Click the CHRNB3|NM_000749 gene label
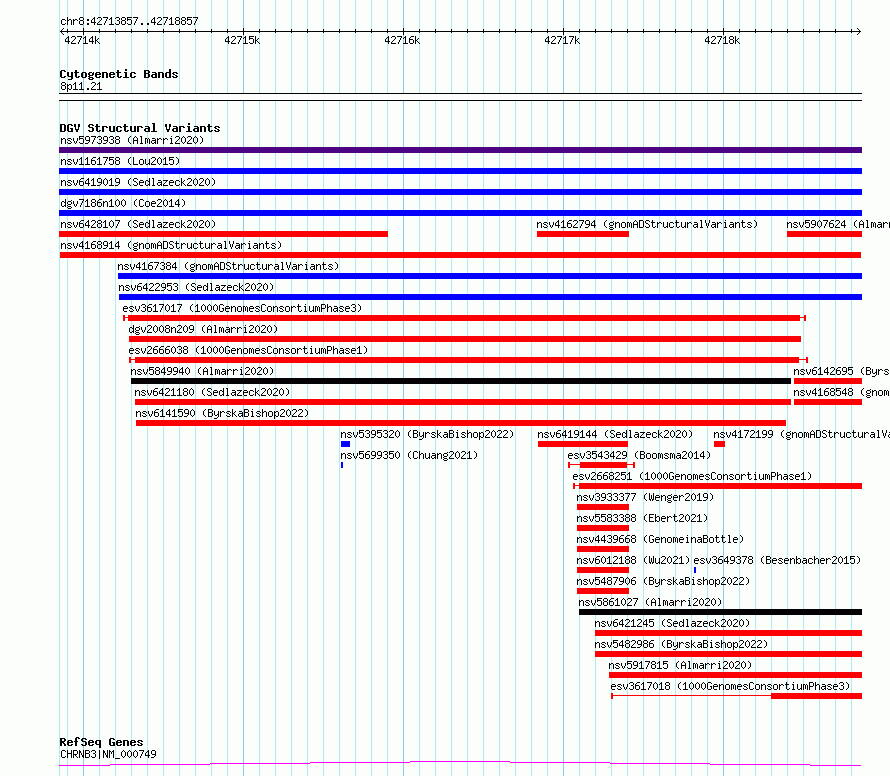The width and height of the screenshot is (890, 776). click(x=108, y=754)
